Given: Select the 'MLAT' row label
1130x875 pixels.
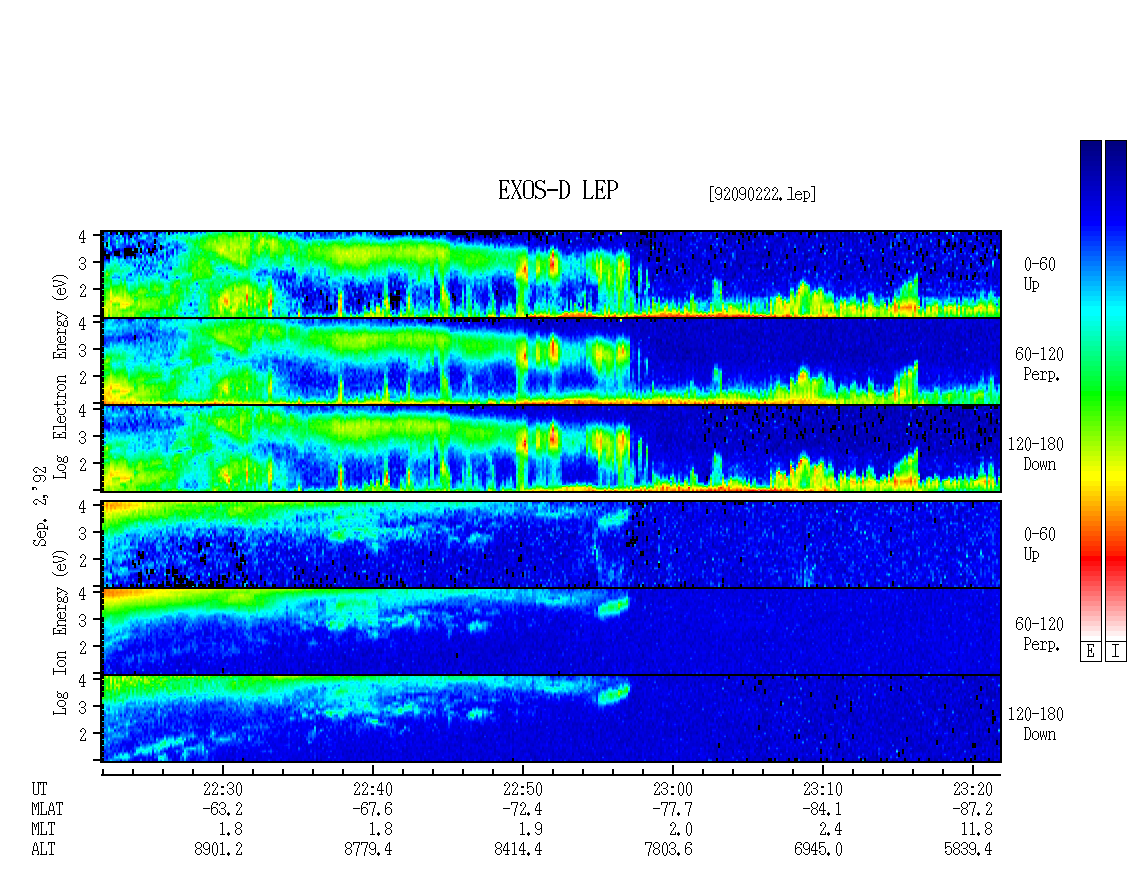Looking at the screenshot, I should [x=47, y=809].
